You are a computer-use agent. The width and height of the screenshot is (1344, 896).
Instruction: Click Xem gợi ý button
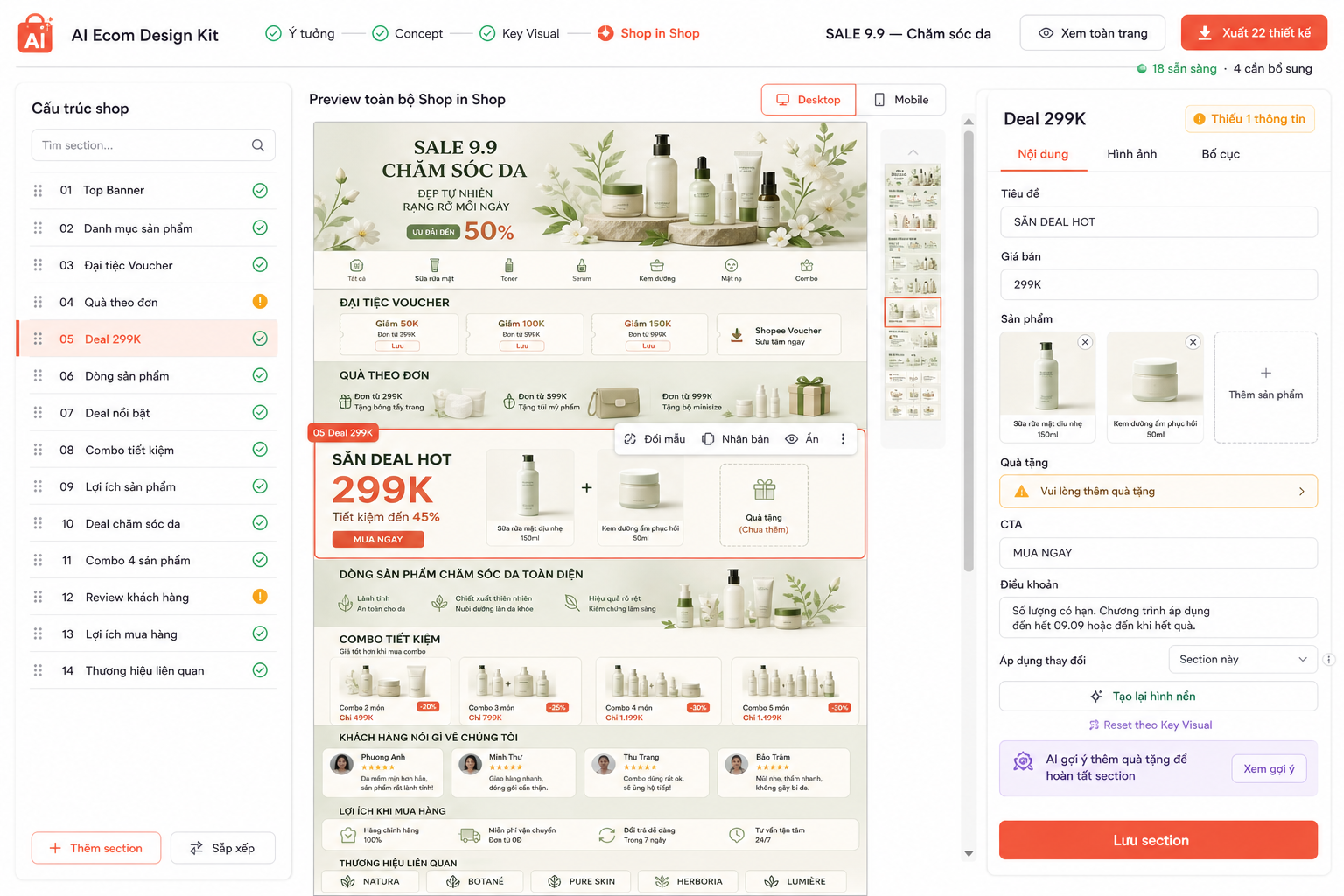[x=1270, y=769]
